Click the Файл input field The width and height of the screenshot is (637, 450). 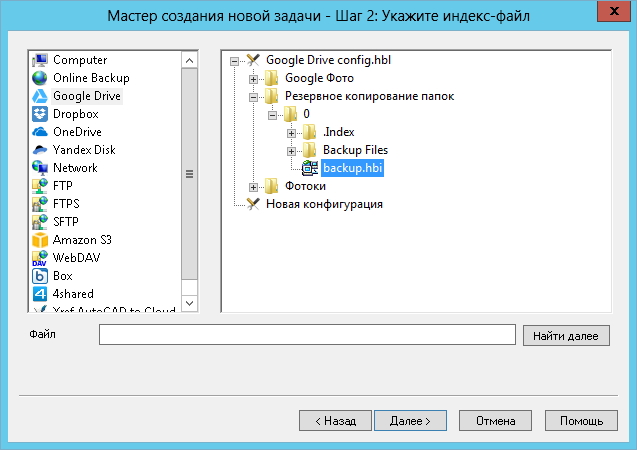(x=308, y=335)
